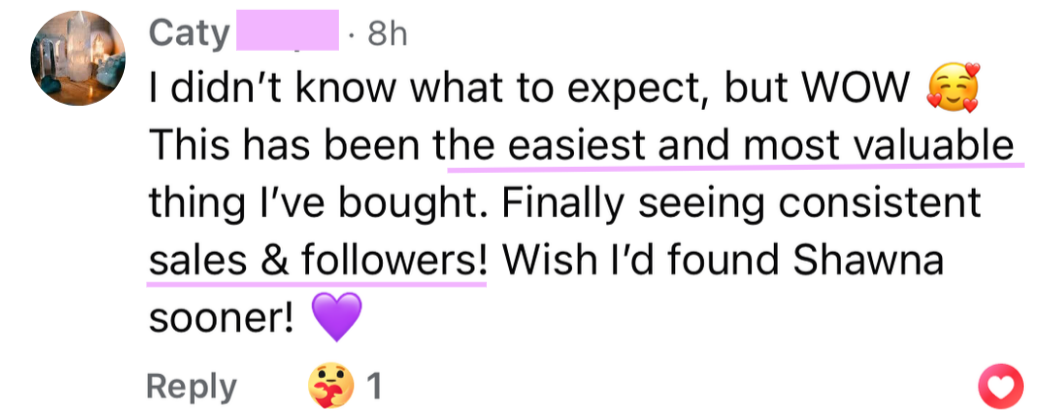Click underlined text "sales & followers!"
The image size is (1037, 410).
(x=318, y=261)
